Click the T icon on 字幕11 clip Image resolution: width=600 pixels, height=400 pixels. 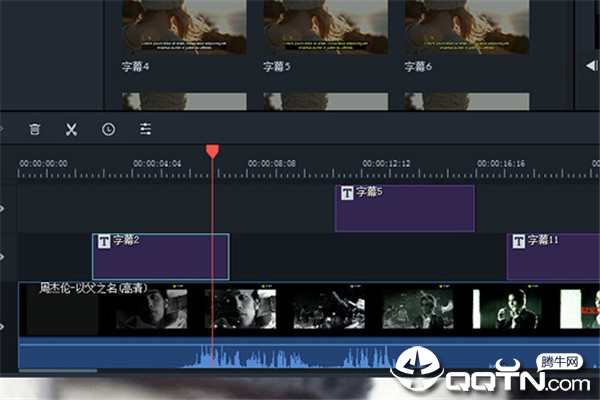[x=518, y=242]
